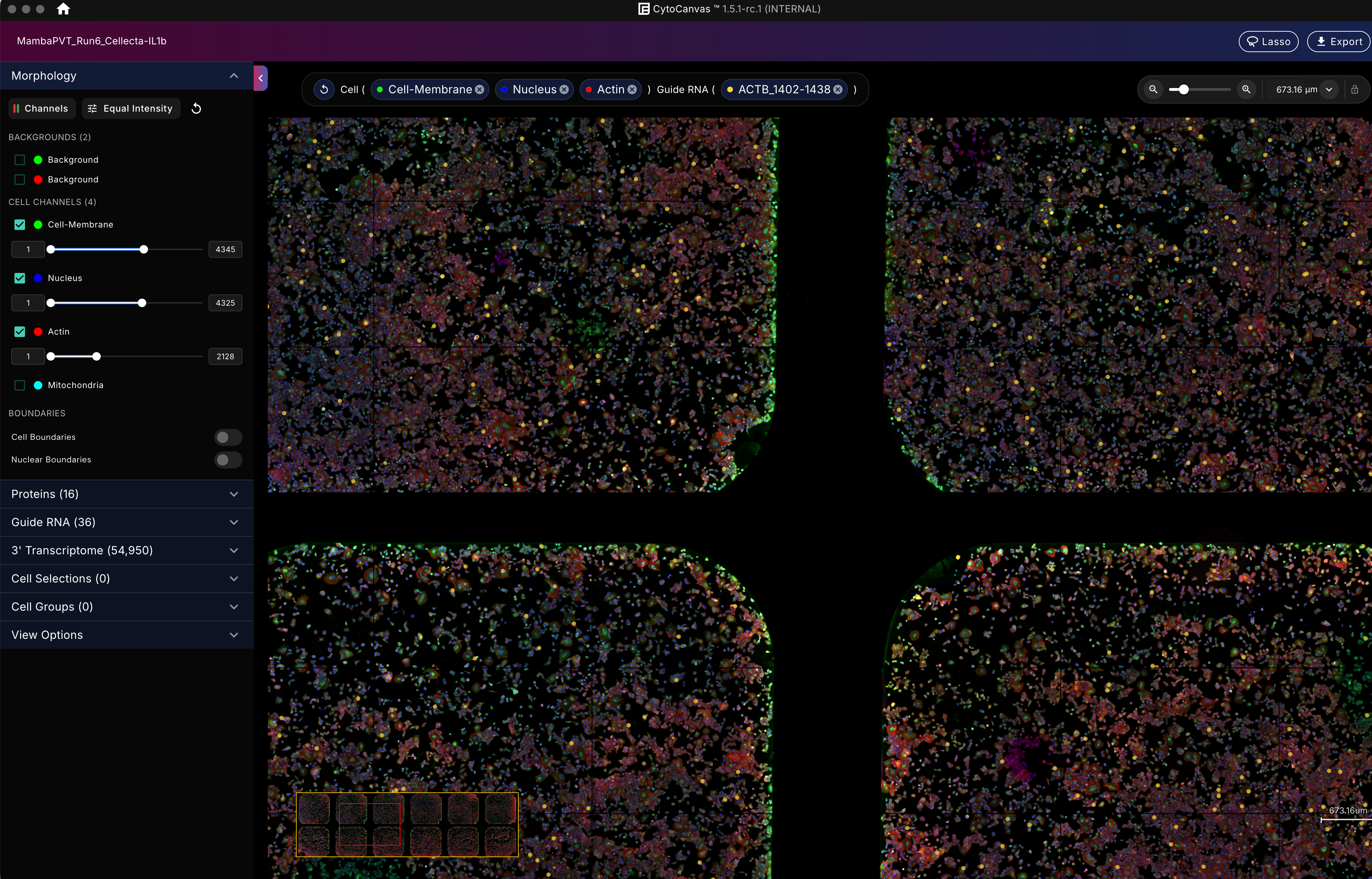The image size is (1372, 879).
Task: Click the blue Nucleus color dot
Action: coord(38,278)
